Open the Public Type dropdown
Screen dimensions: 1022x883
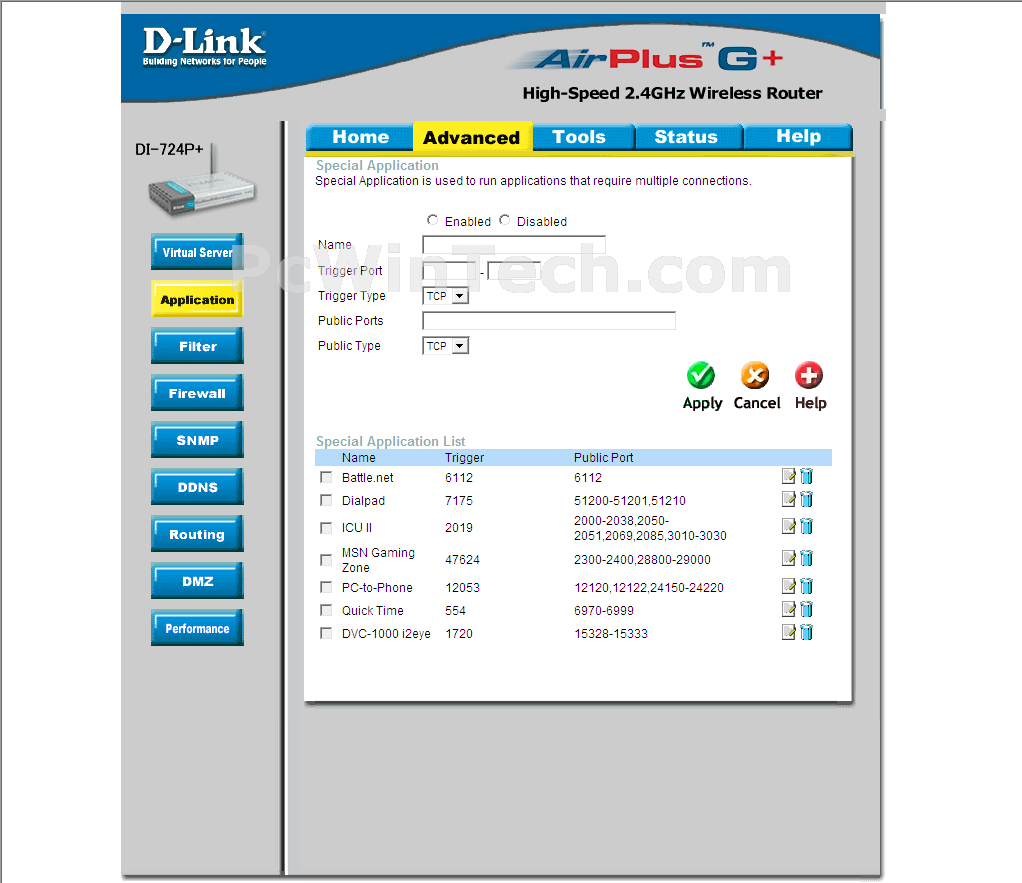pos(446,346)
